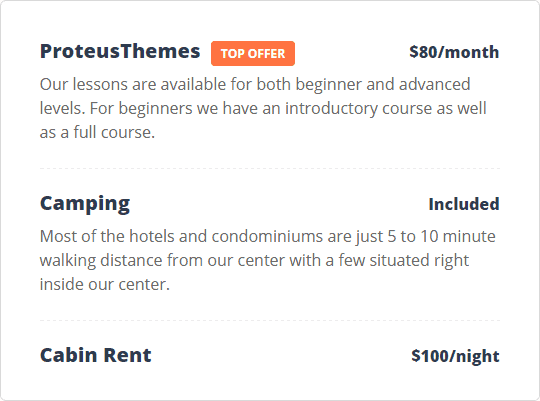Click the Included price label

click(x=464, y=204)
